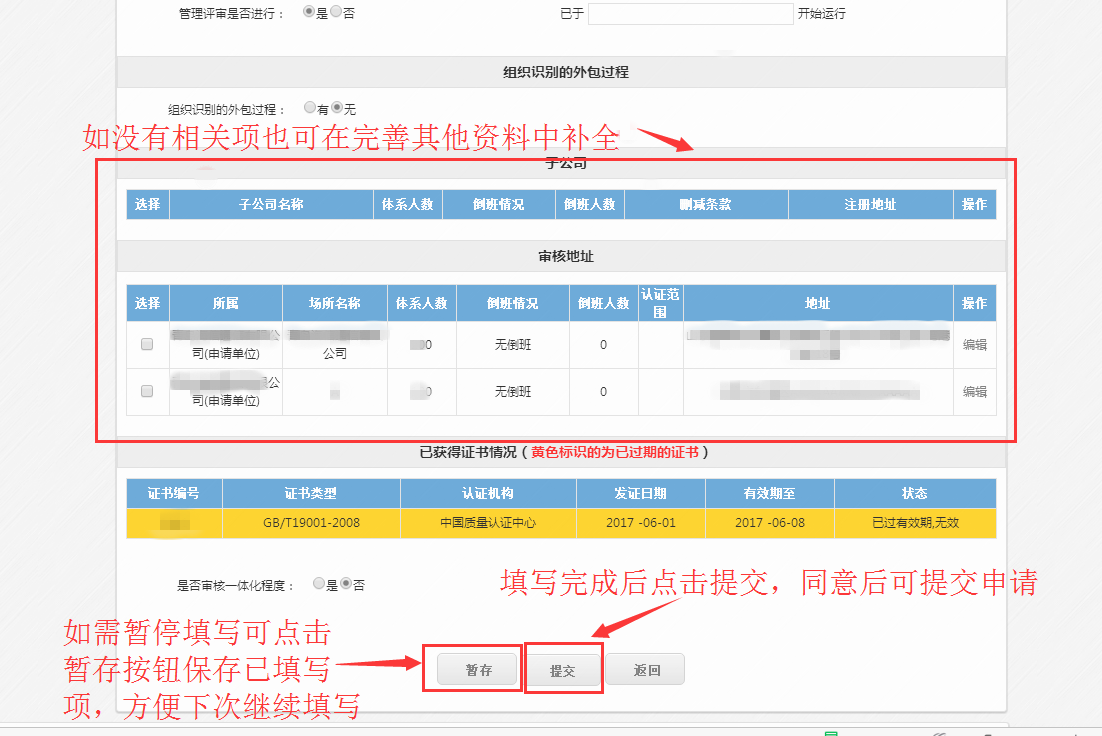1102x736 pixels.
Task: Click the 已于 start date input field
Action: (690, 14)
